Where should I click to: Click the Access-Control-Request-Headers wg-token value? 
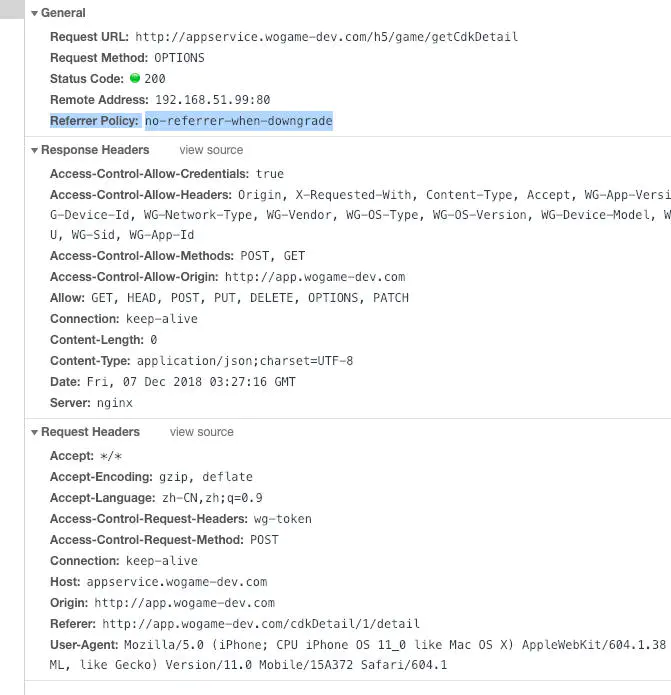284,519
